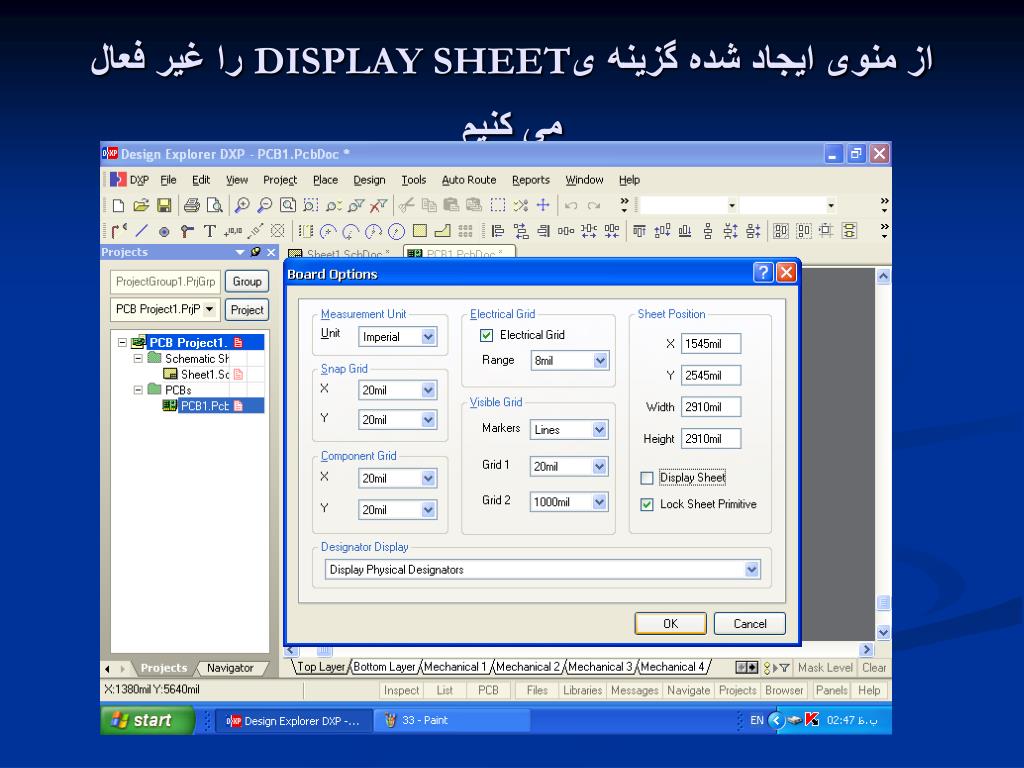
Task: Click Cancel in Board Options
Action: pyautogui.click(x=750, y=624)
